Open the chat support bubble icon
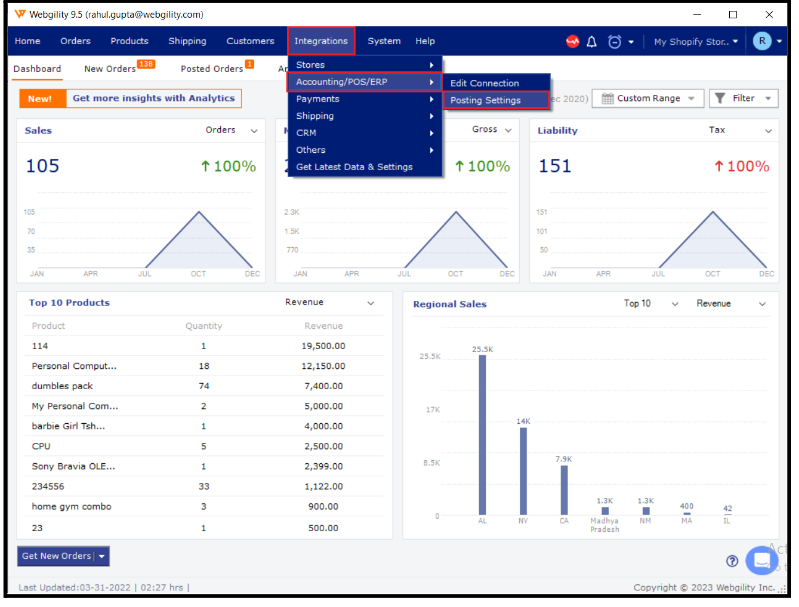The height and width of the screenshot is (607, 799). pos(762,560)
